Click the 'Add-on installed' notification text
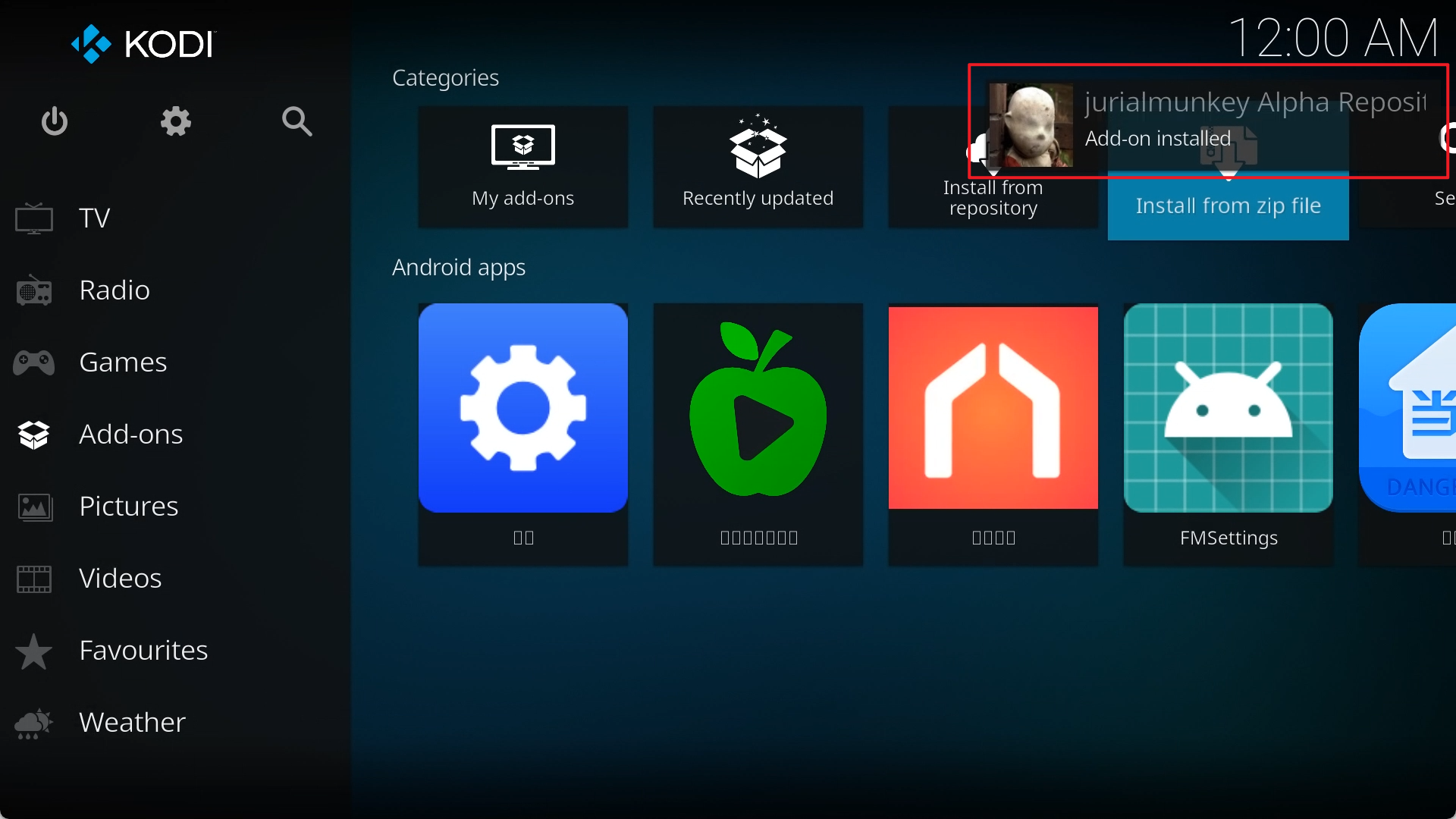 point(1158,139)
